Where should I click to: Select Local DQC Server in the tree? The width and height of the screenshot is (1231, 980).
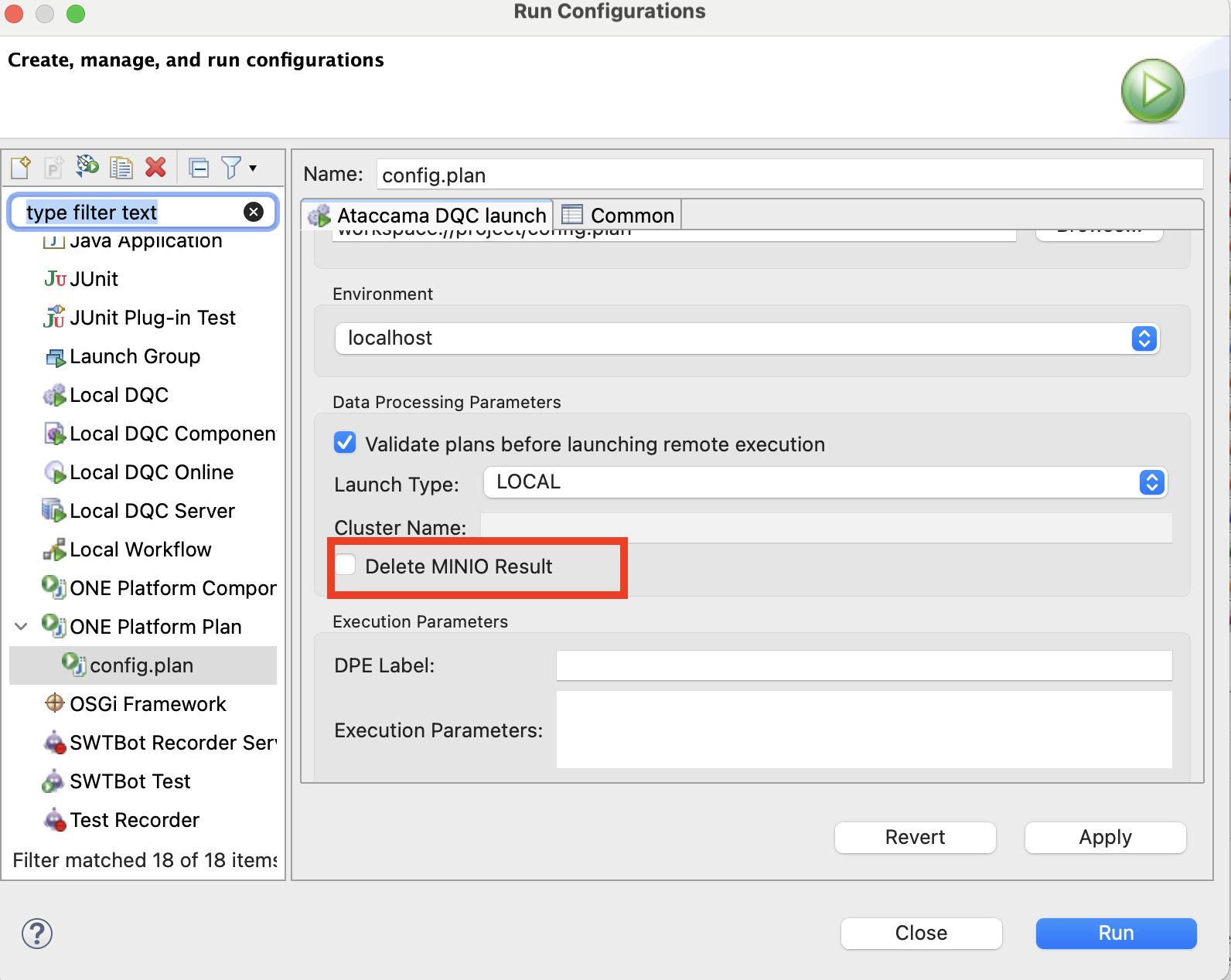(x=152, y=511)
